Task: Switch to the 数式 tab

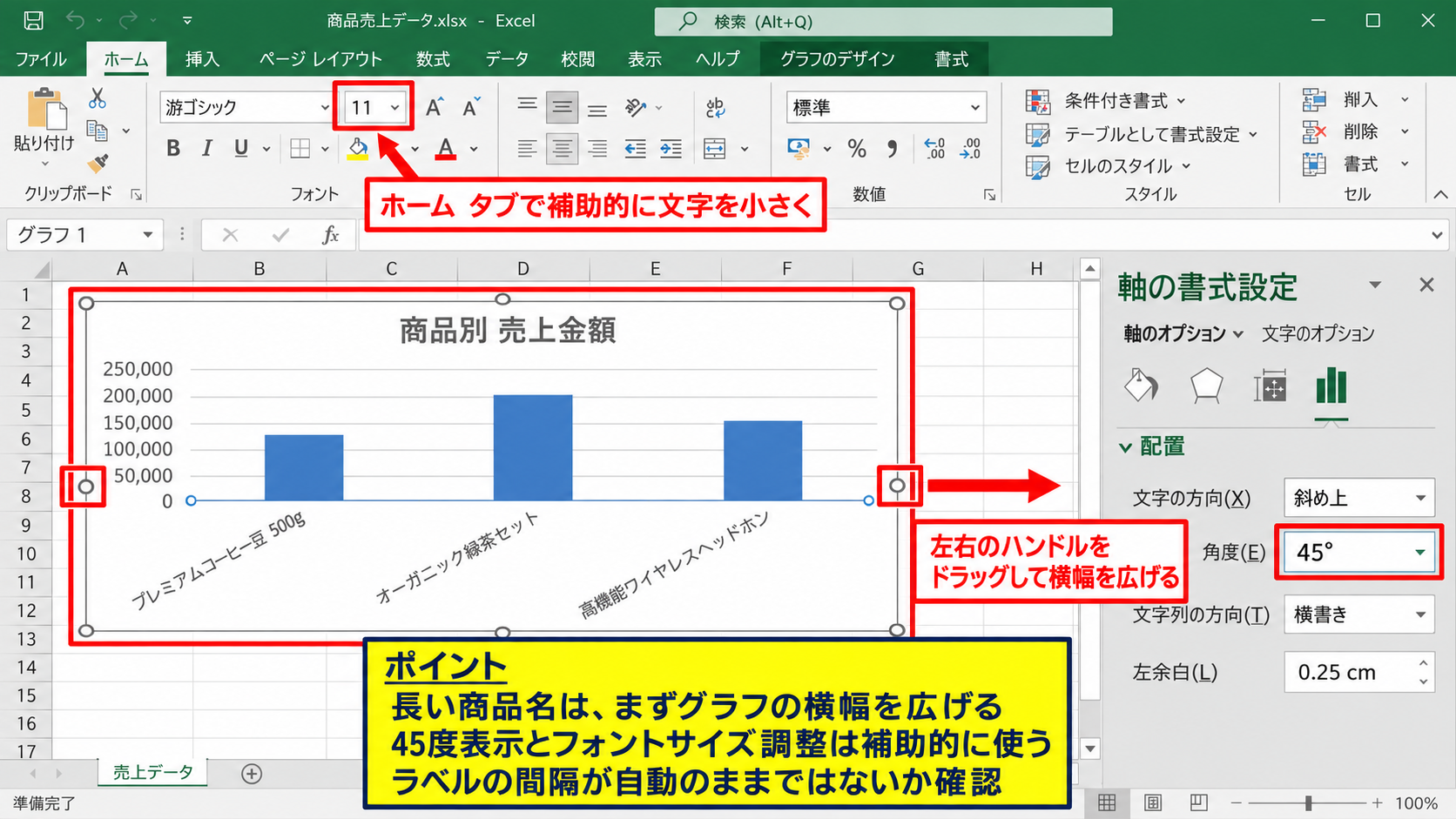Action: point(433,59)
